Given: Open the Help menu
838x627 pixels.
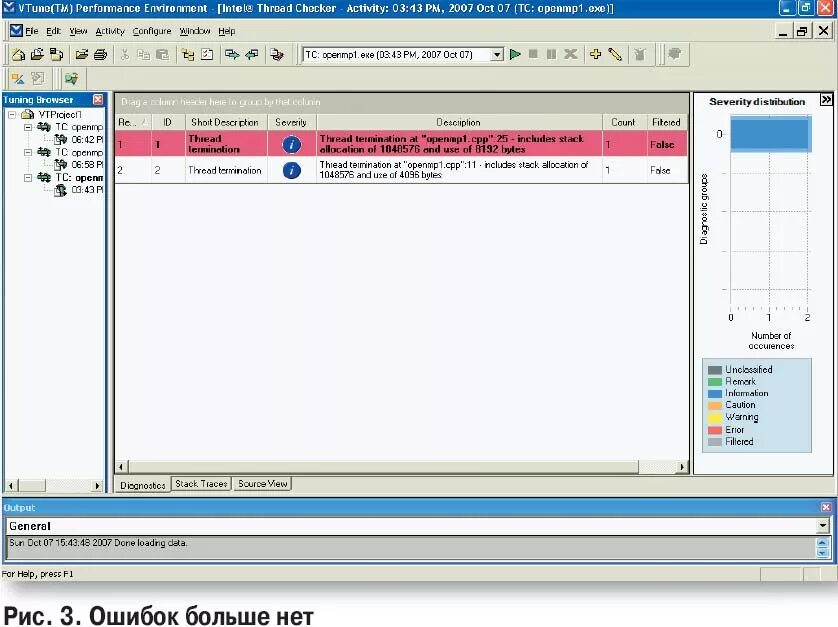Looking at the screenshot, I should 227,31.
